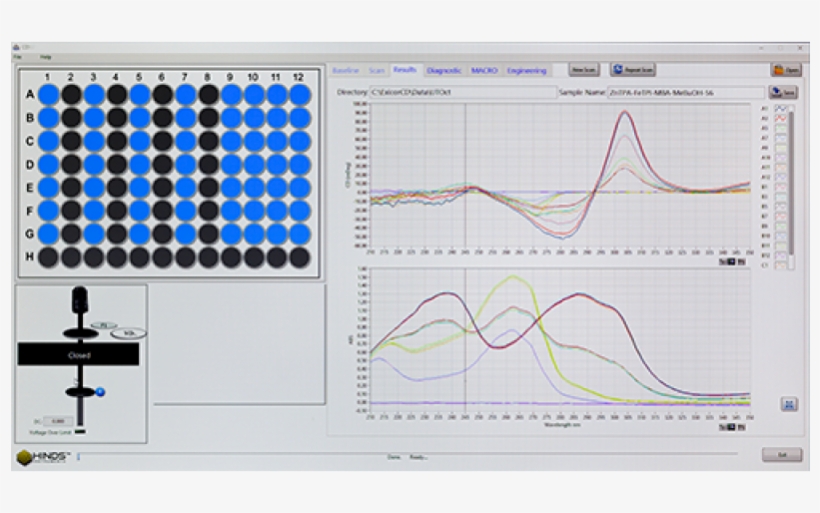Screen dimensions: 820x513
Task: Open the File menu
Action: (18, 56)
